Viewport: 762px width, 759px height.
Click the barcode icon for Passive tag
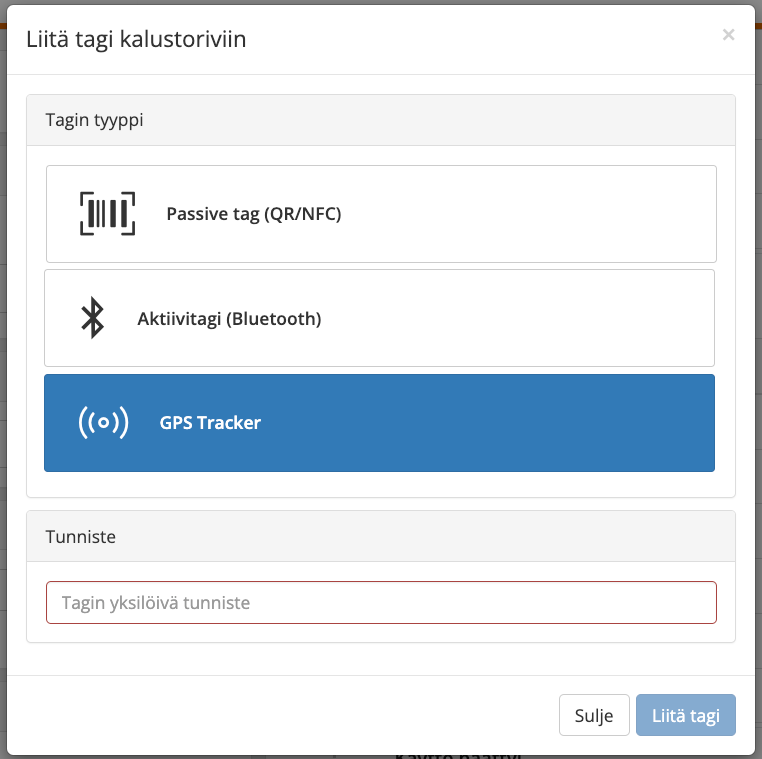tap(107, 213)
